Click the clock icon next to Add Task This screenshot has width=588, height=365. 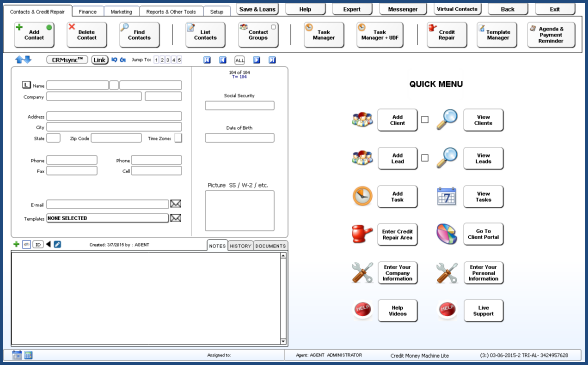tap(362, 196)
